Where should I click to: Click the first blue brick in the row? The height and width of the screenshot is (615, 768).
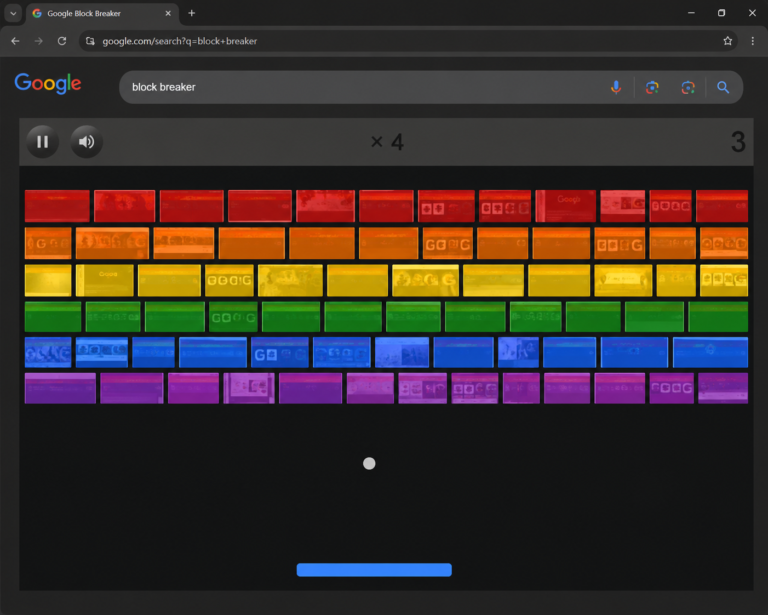pos(48,353)
